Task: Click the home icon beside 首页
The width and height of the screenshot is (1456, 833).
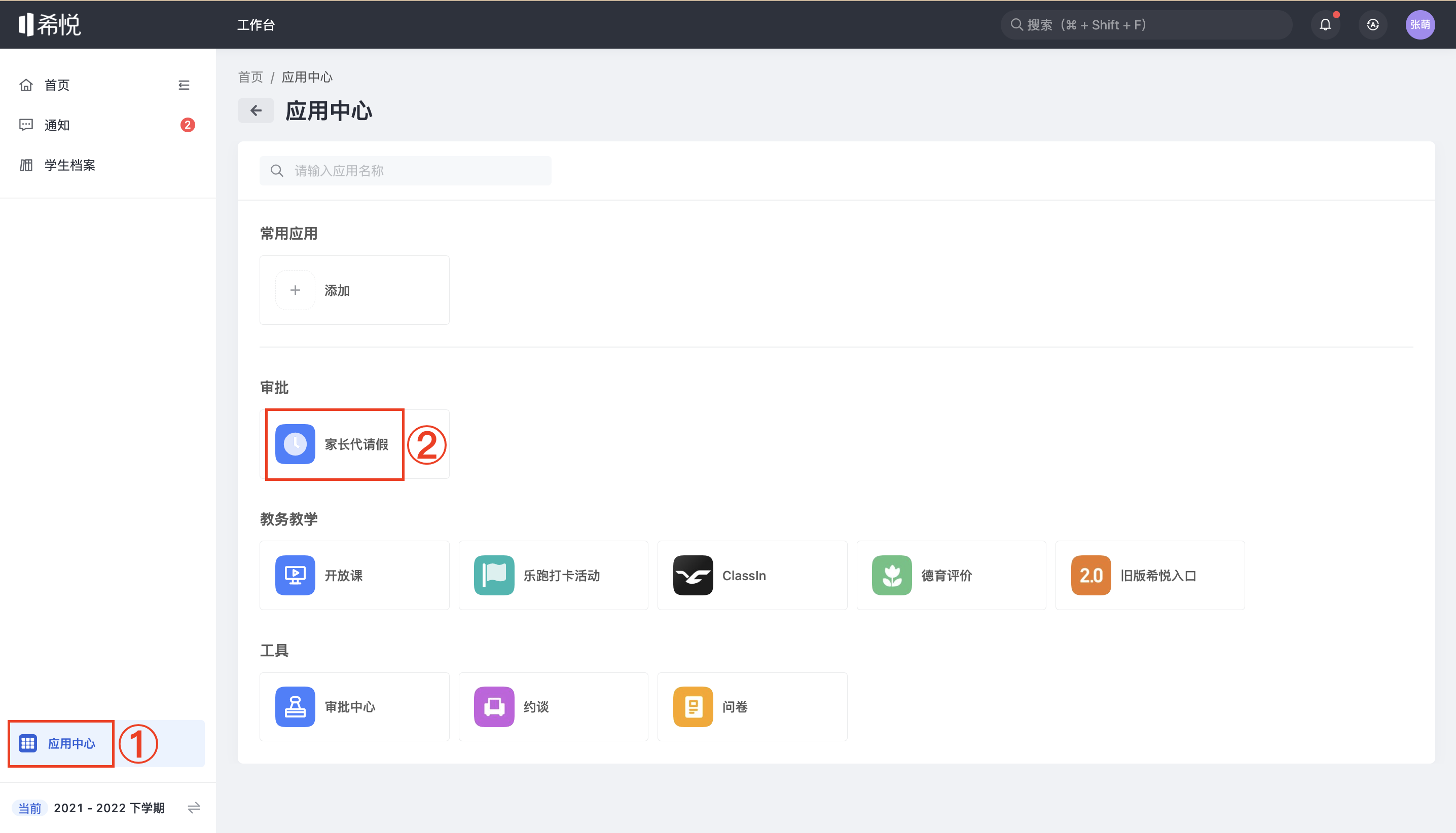Action: pyautogui.click(x=26, y=85)
